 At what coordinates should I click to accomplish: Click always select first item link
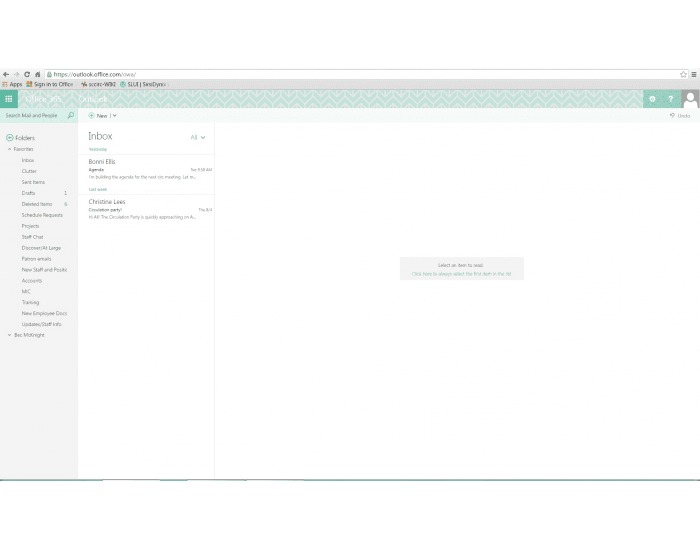[461, 274]
